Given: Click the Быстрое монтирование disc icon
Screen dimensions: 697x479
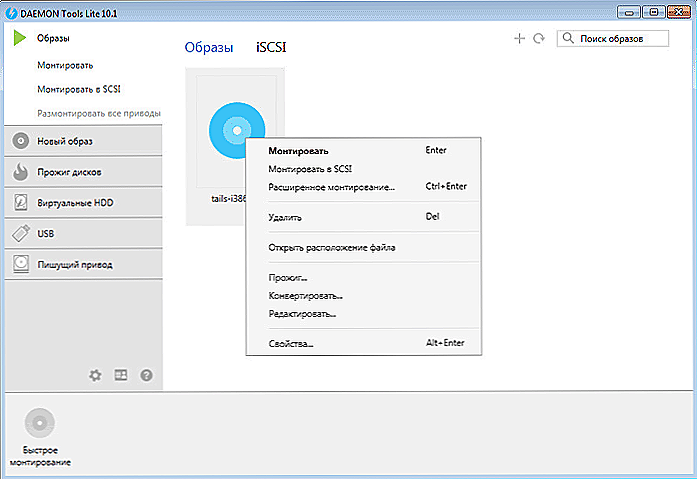Looking at the screenshot, I should tap(40, 423).
